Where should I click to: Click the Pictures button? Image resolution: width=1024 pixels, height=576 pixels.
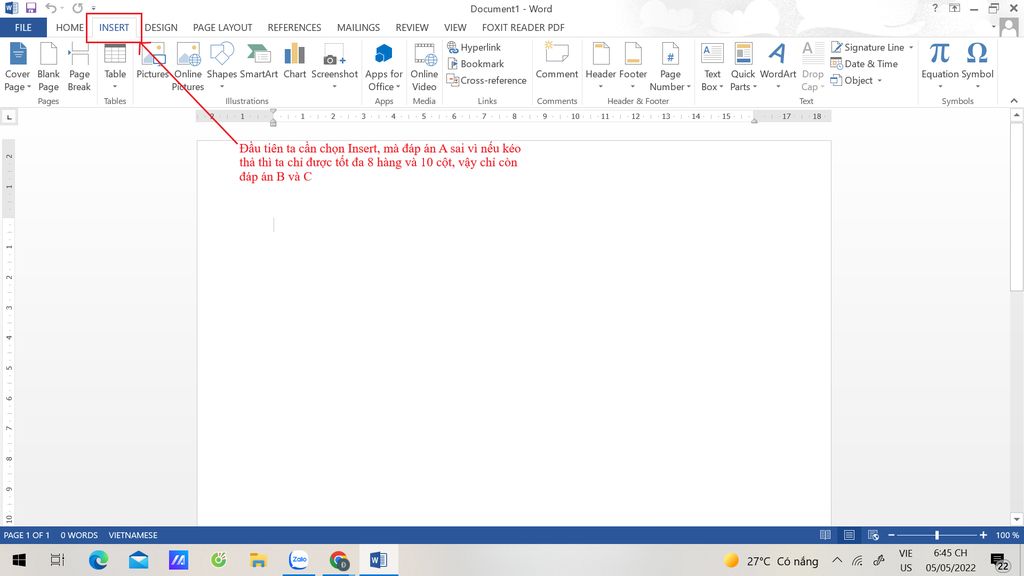pos(153,61)
